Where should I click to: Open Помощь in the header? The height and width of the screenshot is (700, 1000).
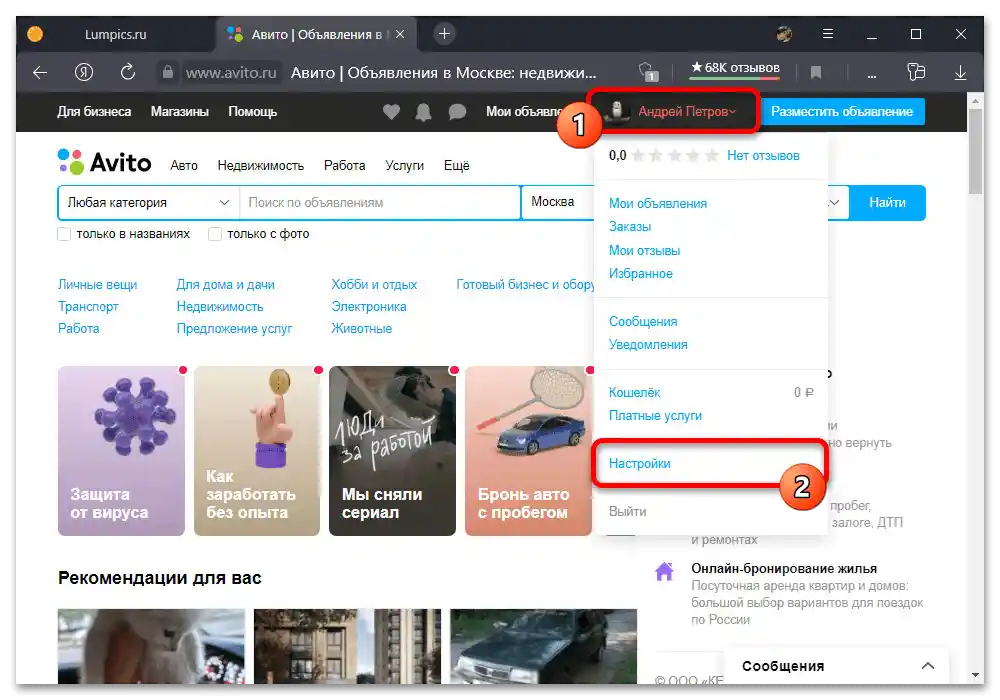pyautogui.click(x=253, y=112)
